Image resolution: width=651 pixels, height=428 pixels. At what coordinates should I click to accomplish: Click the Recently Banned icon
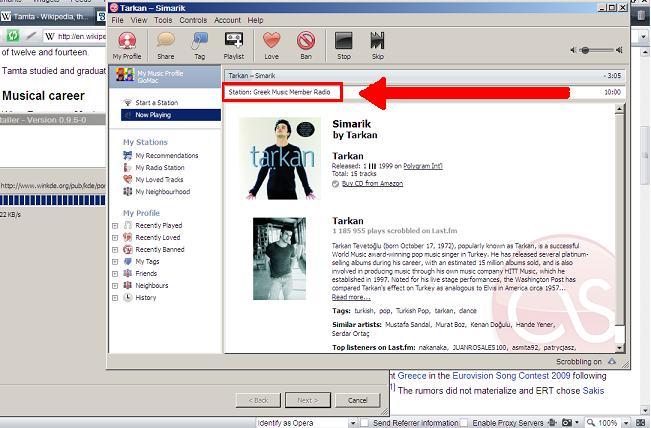(128, 249)
